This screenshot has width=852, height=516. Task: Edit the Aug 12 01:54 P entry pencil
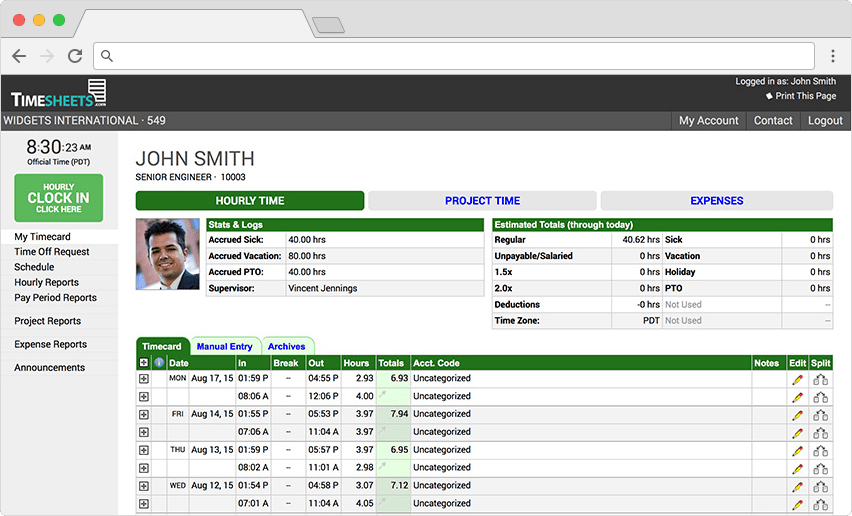[797, 487]
